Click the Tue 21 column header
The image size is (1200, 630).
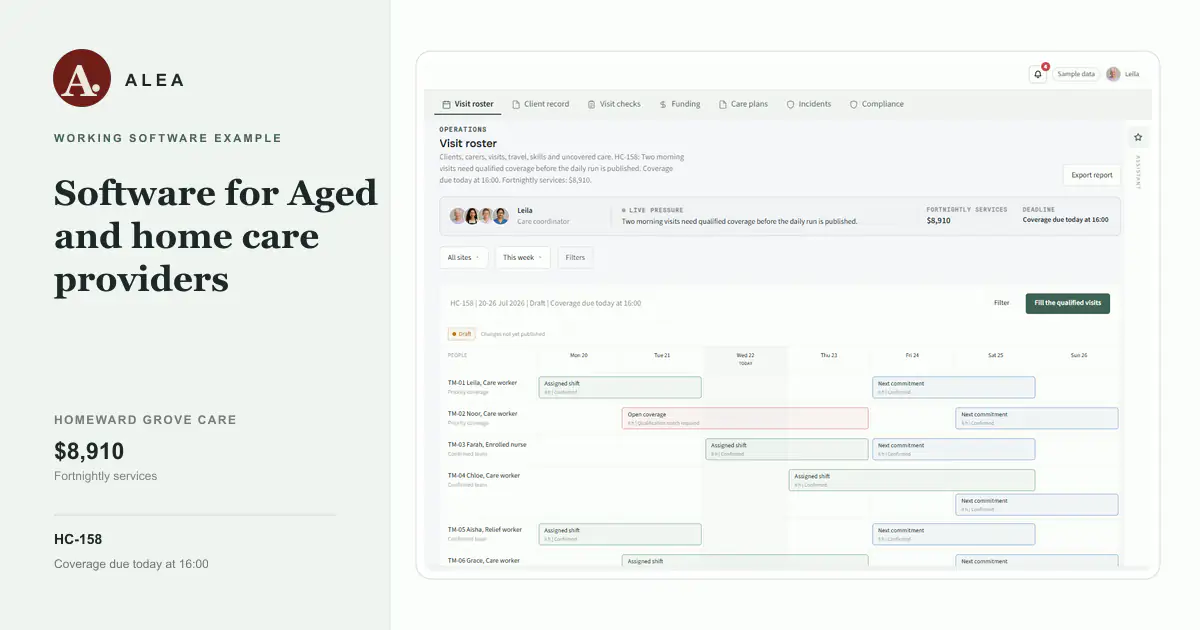[662, 355]
